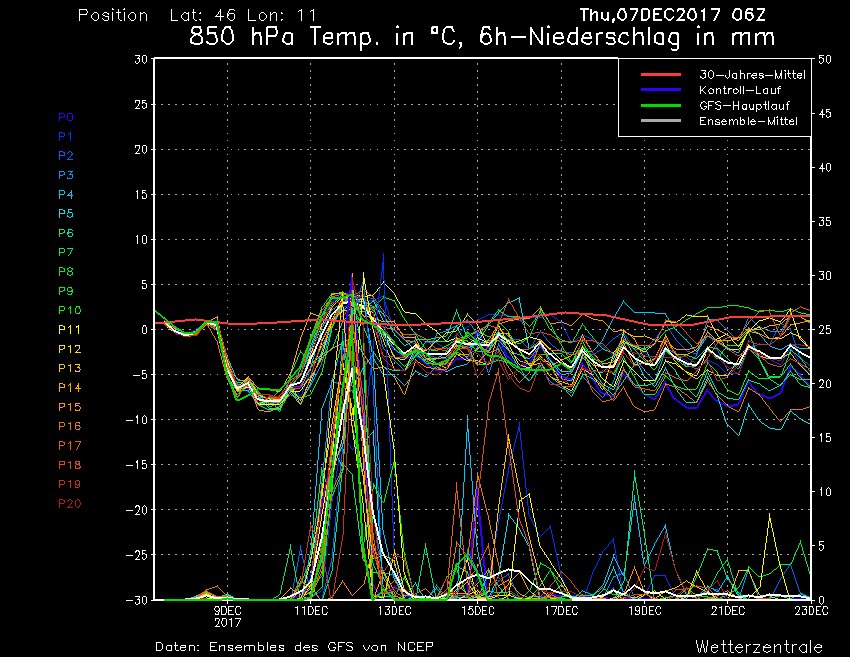The image size is (850, 657).
Task: Click the "Daten: Ensembles des GFS von NCEP" credit
Action: point(294,647)
